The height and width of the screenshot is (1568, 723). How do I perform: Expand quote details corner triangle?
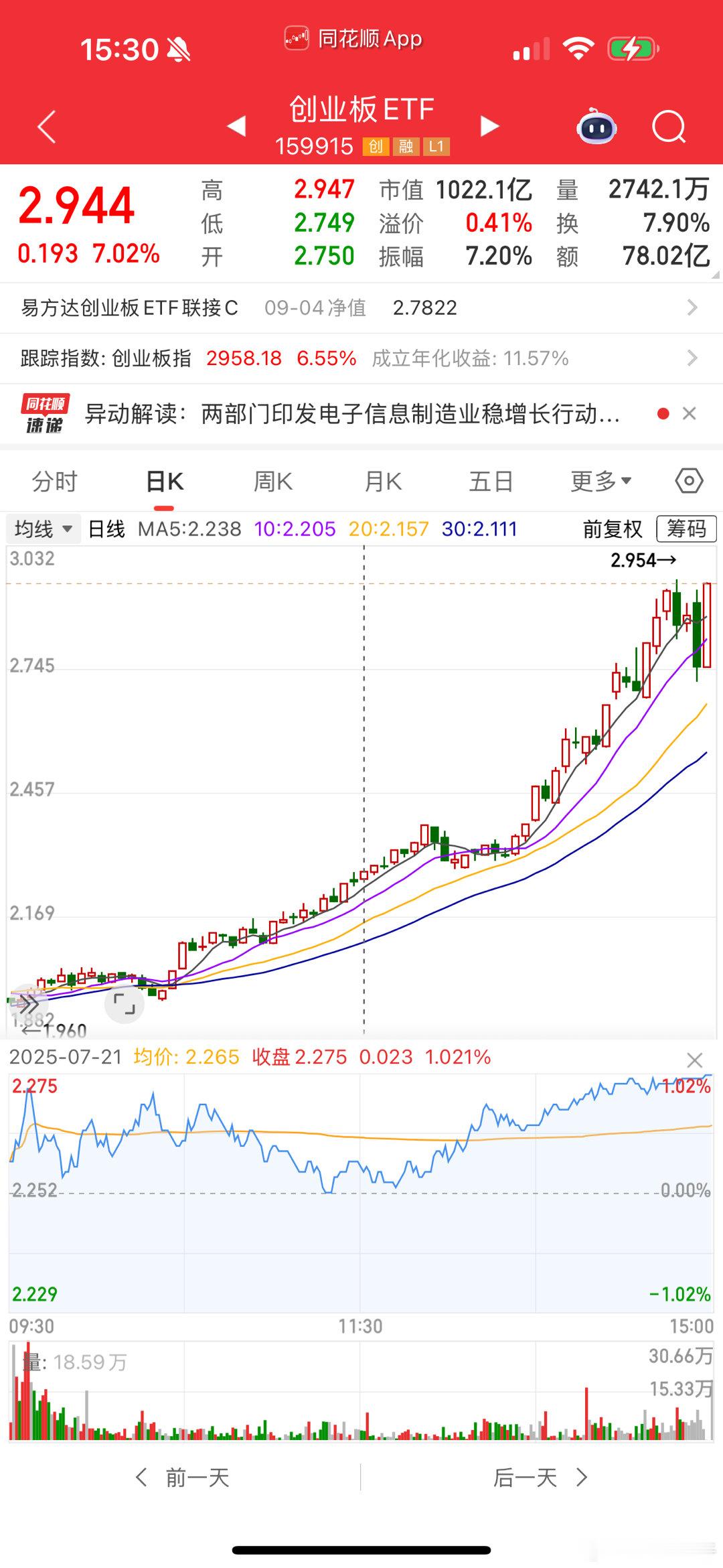(x=716, y=275)
